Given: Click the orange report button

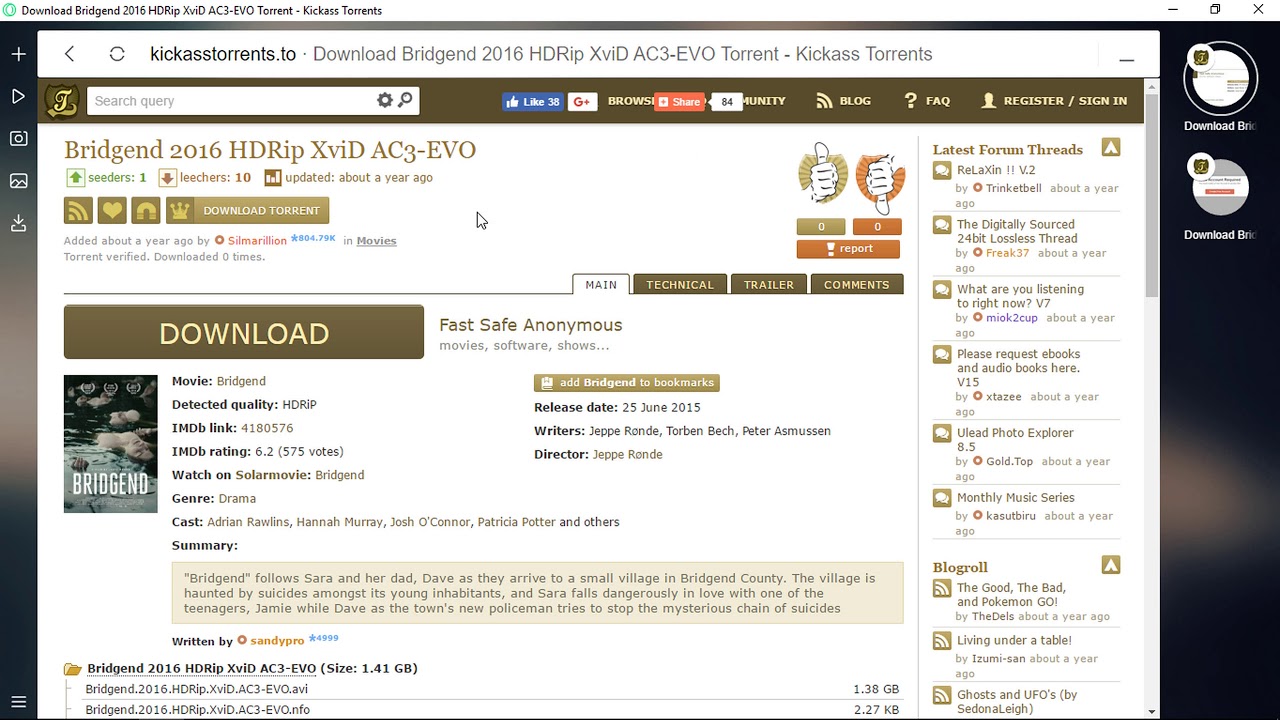Looking at the screenshot, I should coord(848,249).
